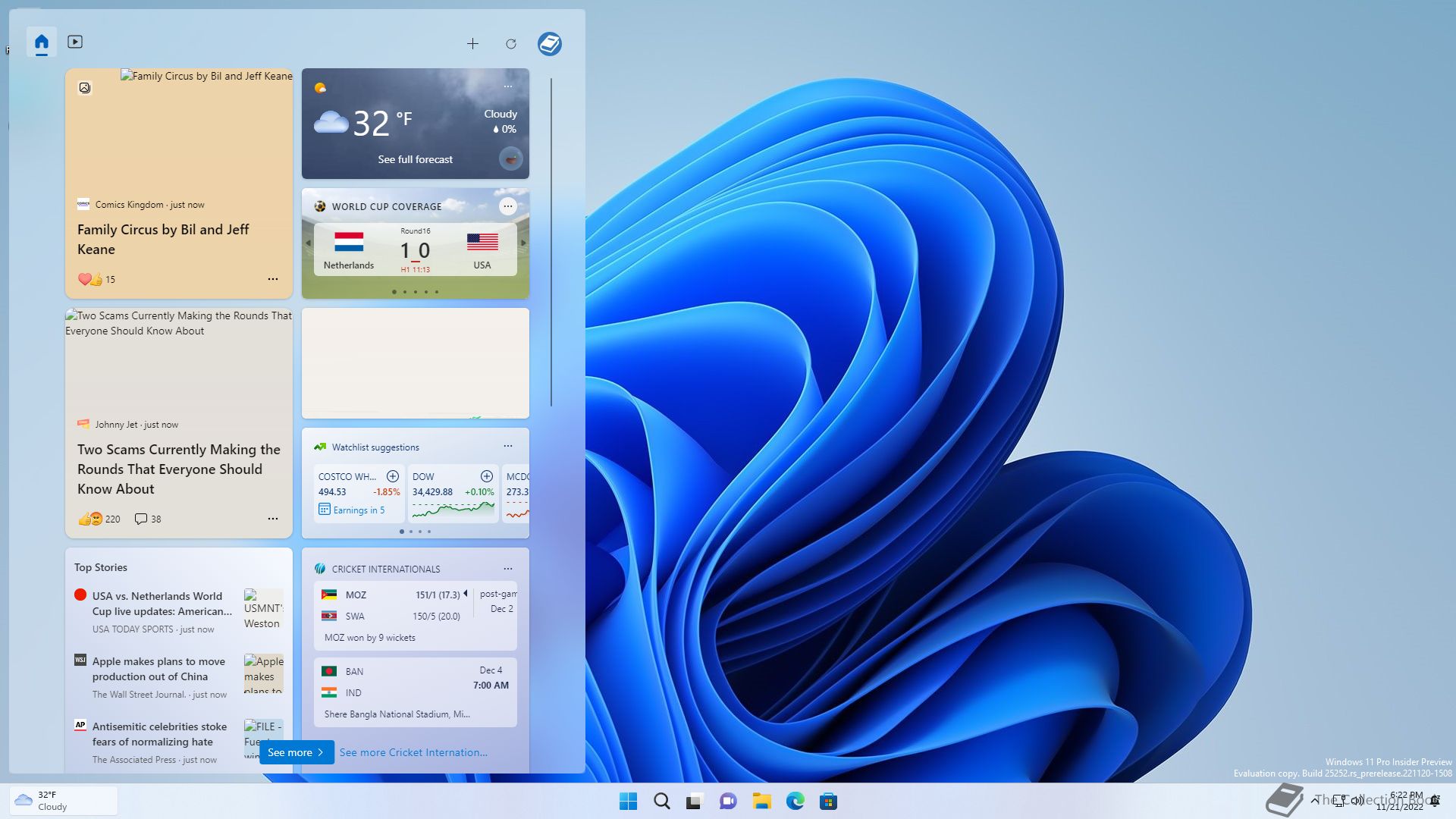Open Microsoft Store from taskbar

click(x=829, y=801)
